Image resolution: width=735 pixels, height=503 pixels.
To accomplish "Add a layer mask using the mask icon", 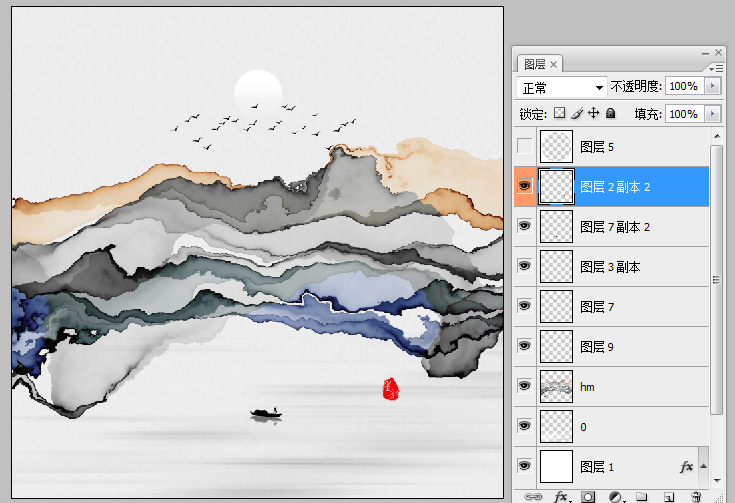I will pyautogui.click(x=588, y=496).
